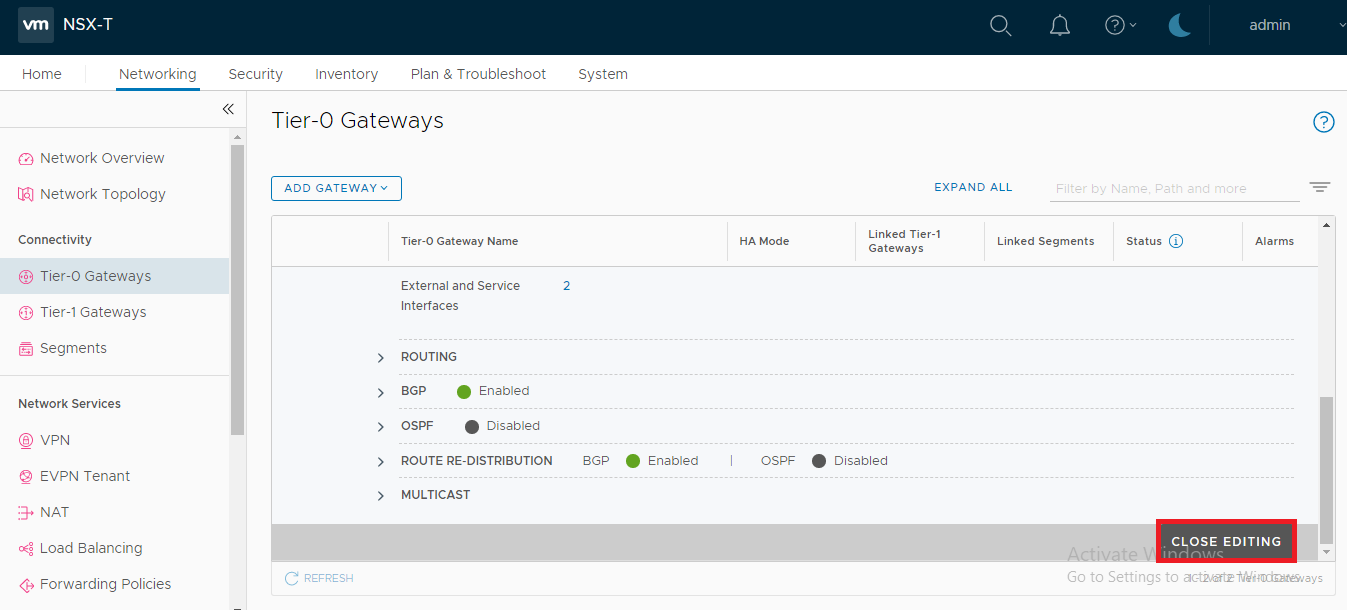Open Network Overview page
This screenshot has width=1347, height=610.
[102, 158]
